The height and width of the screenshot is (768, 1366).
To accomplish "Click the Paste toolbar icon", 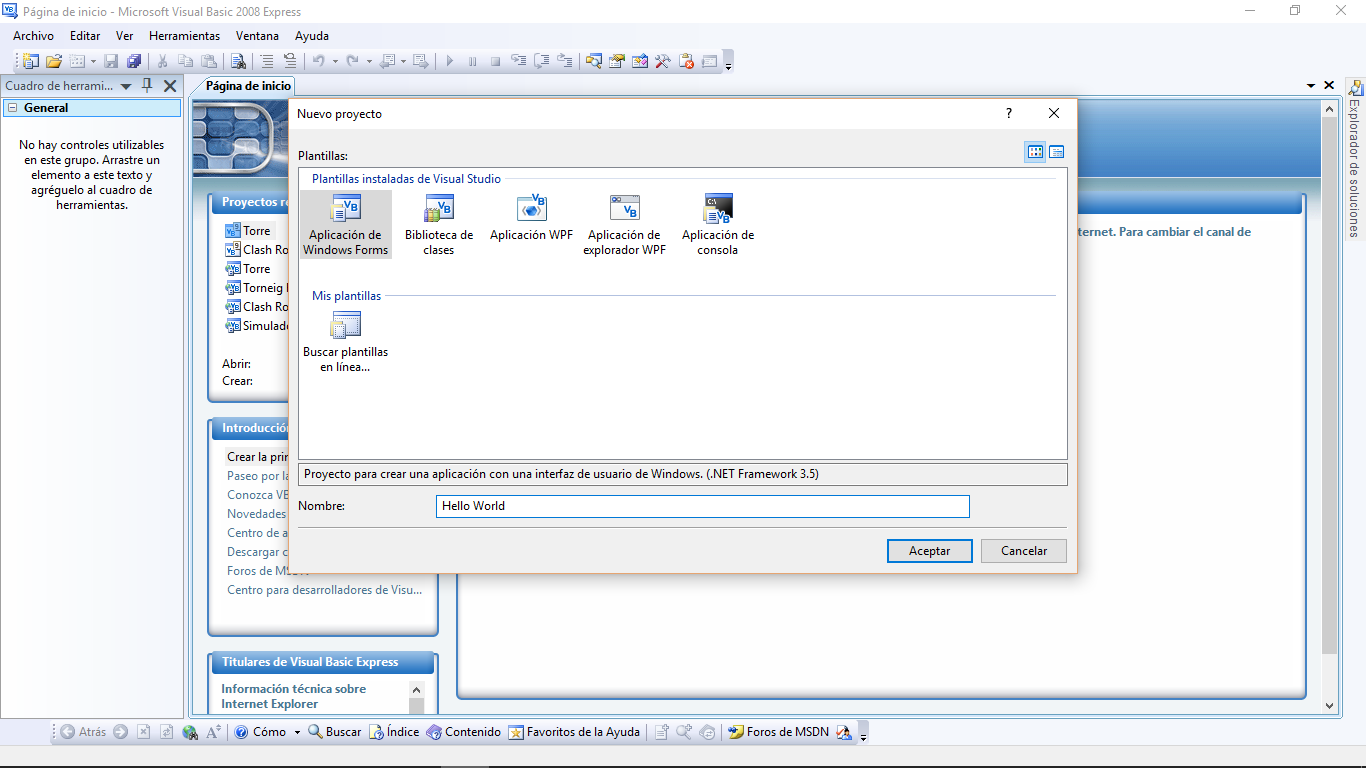I will tap(209, 61).
